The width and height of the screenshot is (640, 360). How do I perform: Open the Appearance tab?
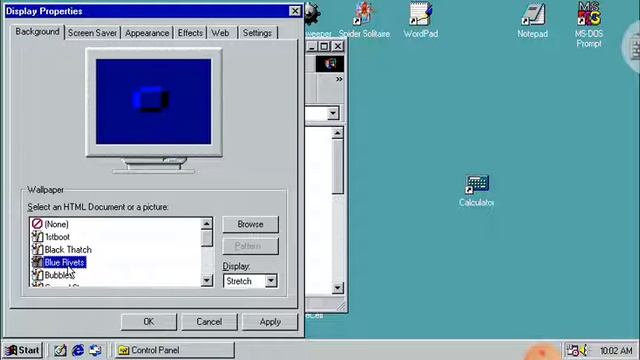(147, 33)
